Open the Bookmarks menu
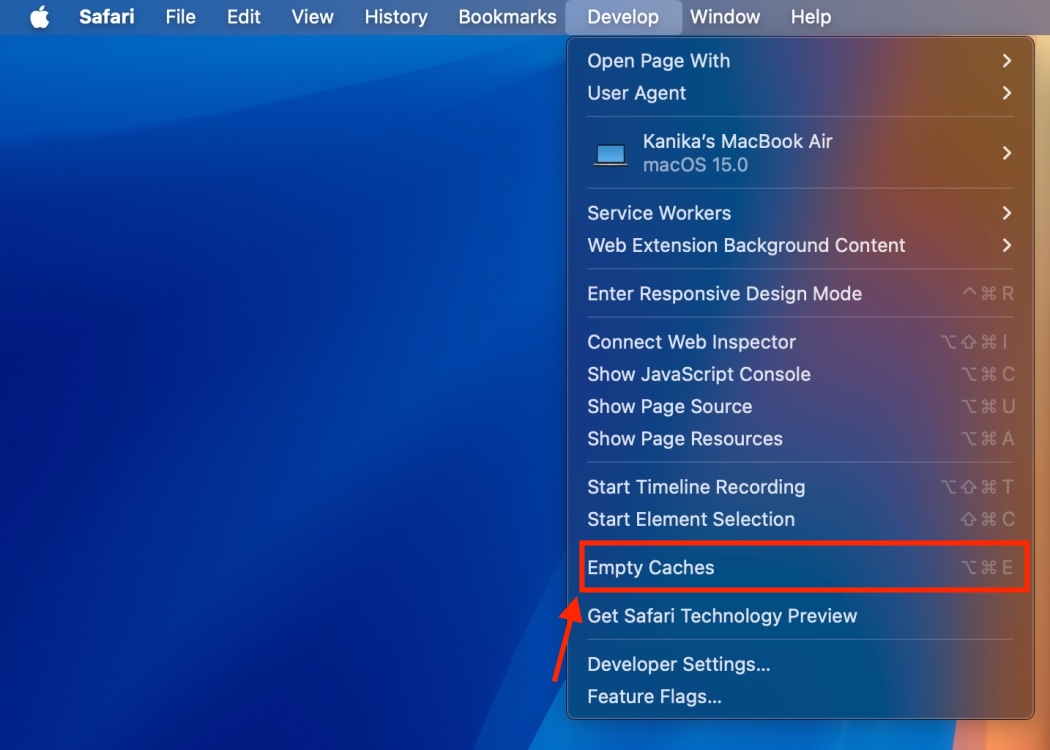 tap(507, 17)
